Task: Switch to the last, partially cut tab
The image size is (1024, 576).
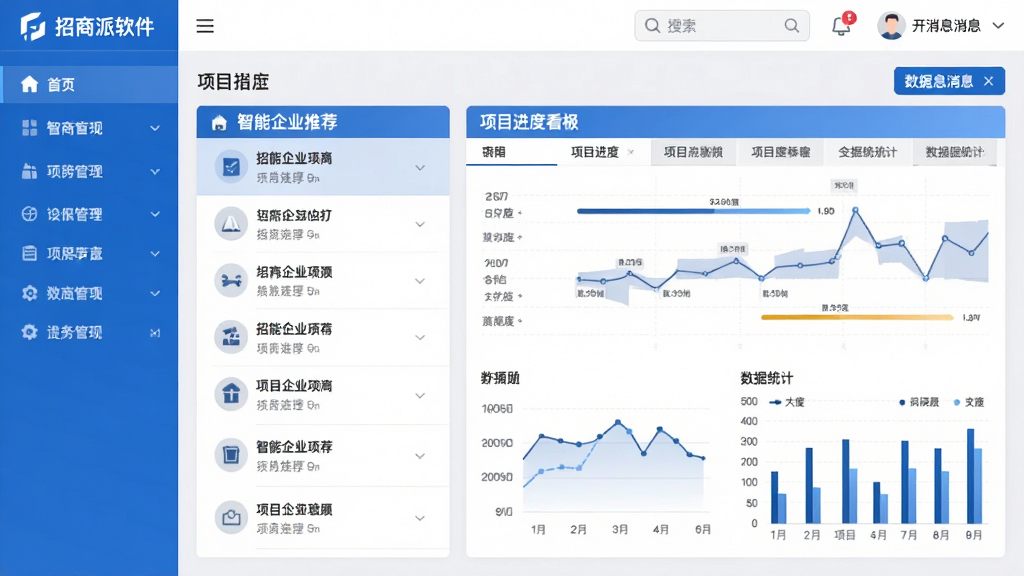Action: [x=955, y=152]
